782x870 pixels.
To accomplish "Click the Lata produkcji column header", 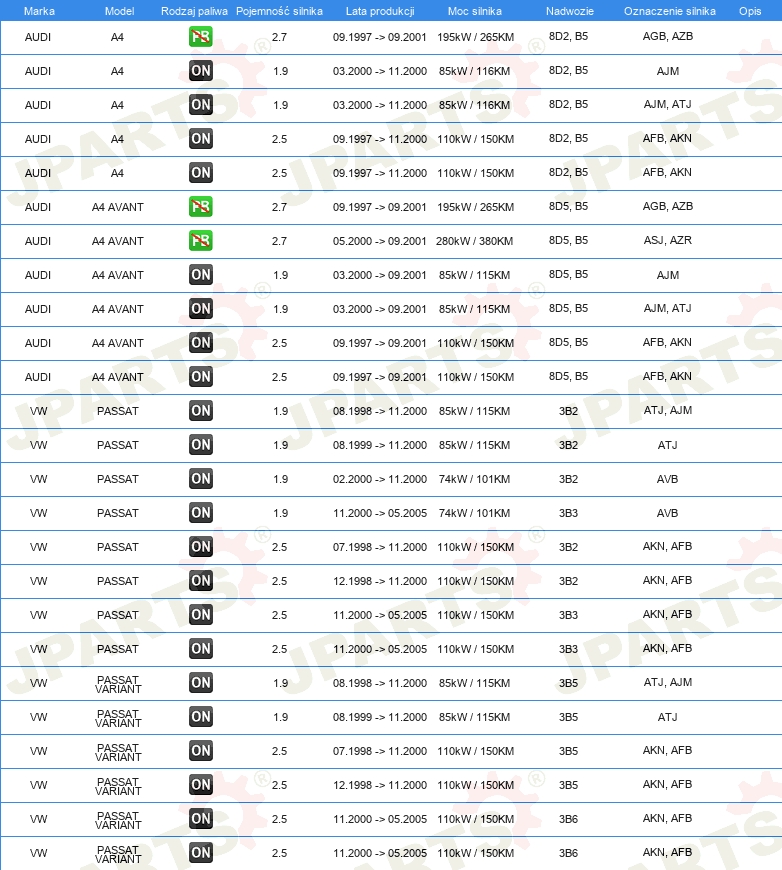I will point(380,11).
